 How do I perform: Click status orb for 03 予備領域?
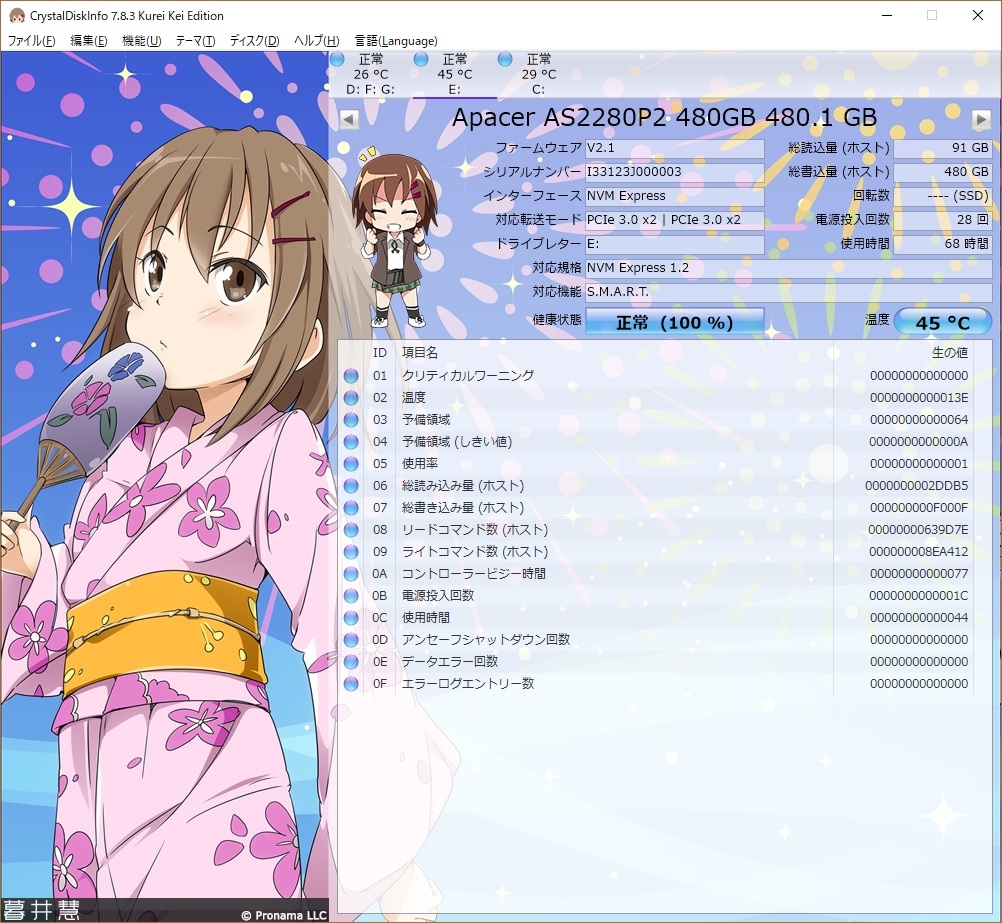[x=351, y=420]
